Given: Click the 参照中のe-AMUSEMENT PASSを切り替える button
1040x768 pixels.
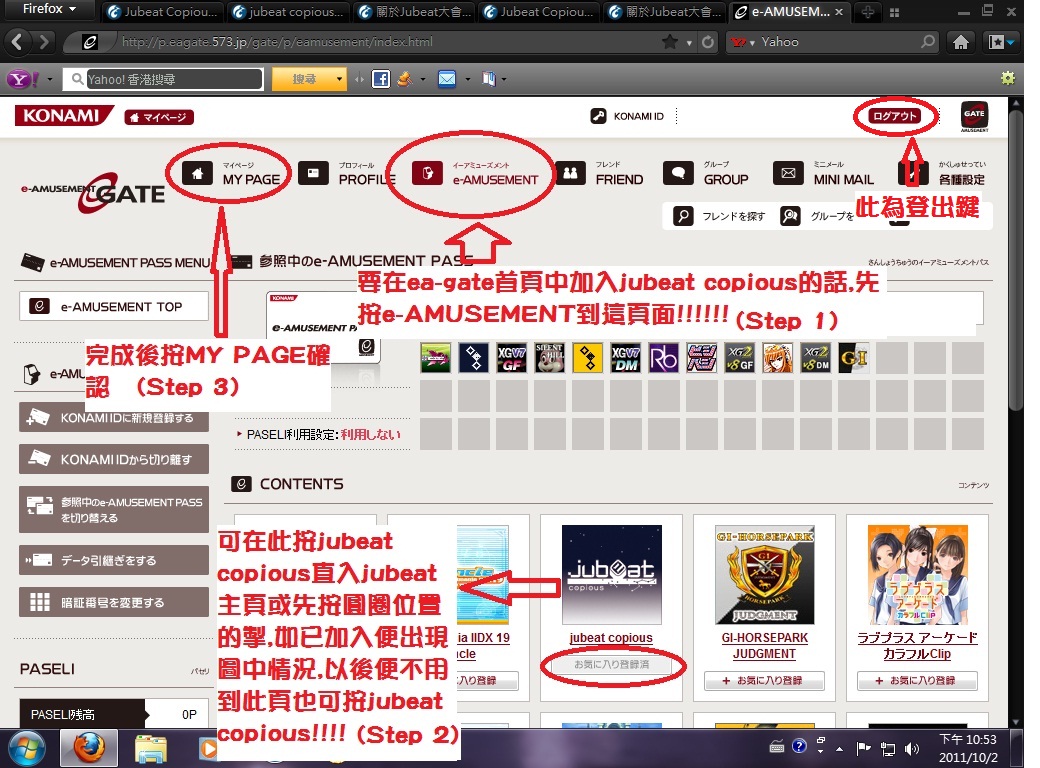Looking at the screenshot, I should pyautogui.click(x=114, y=509).
